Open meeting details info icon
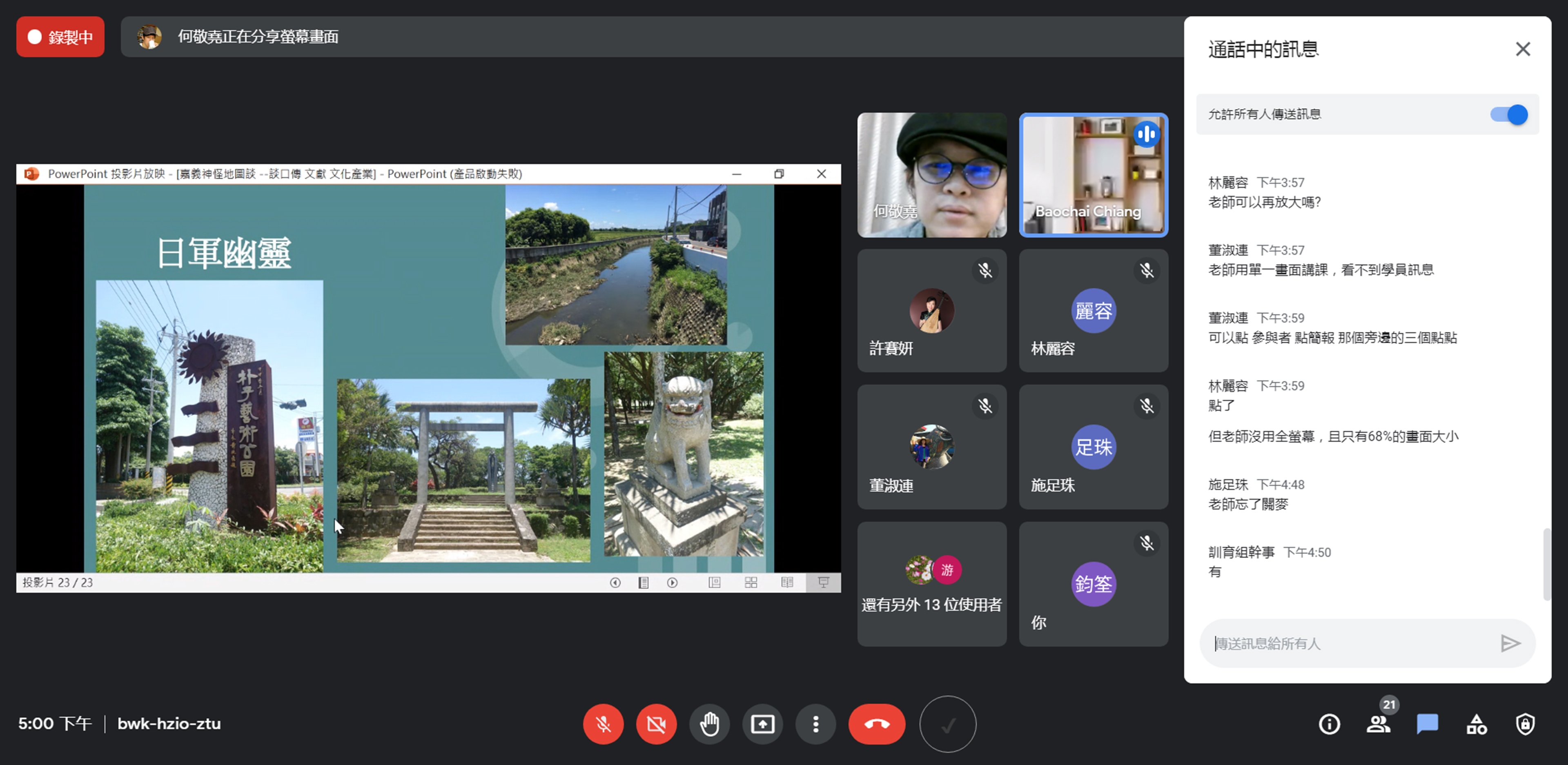This screenshot has height=765, width=1568. pyautogui.click(x=1329, y=724)
